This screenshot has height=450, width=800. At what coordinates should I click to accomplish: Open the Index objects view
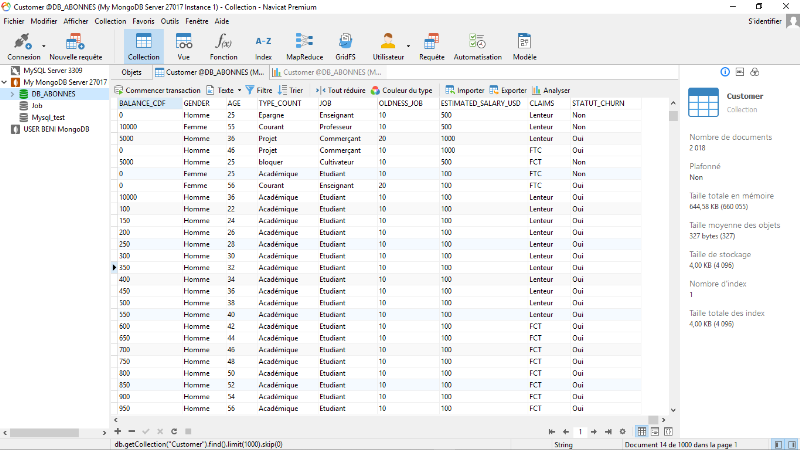[x=263, y=46]
